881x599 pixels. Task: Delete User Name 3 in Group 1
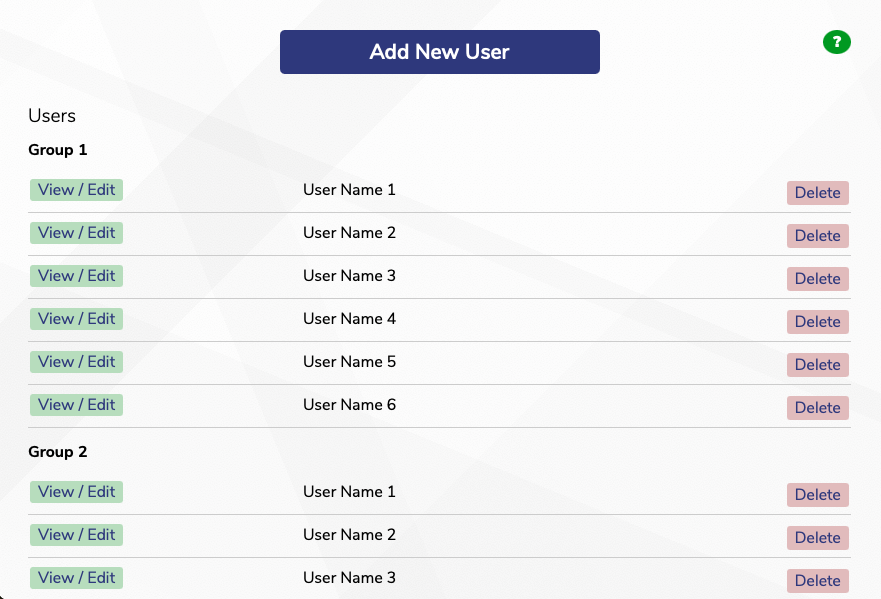point(817,279)
